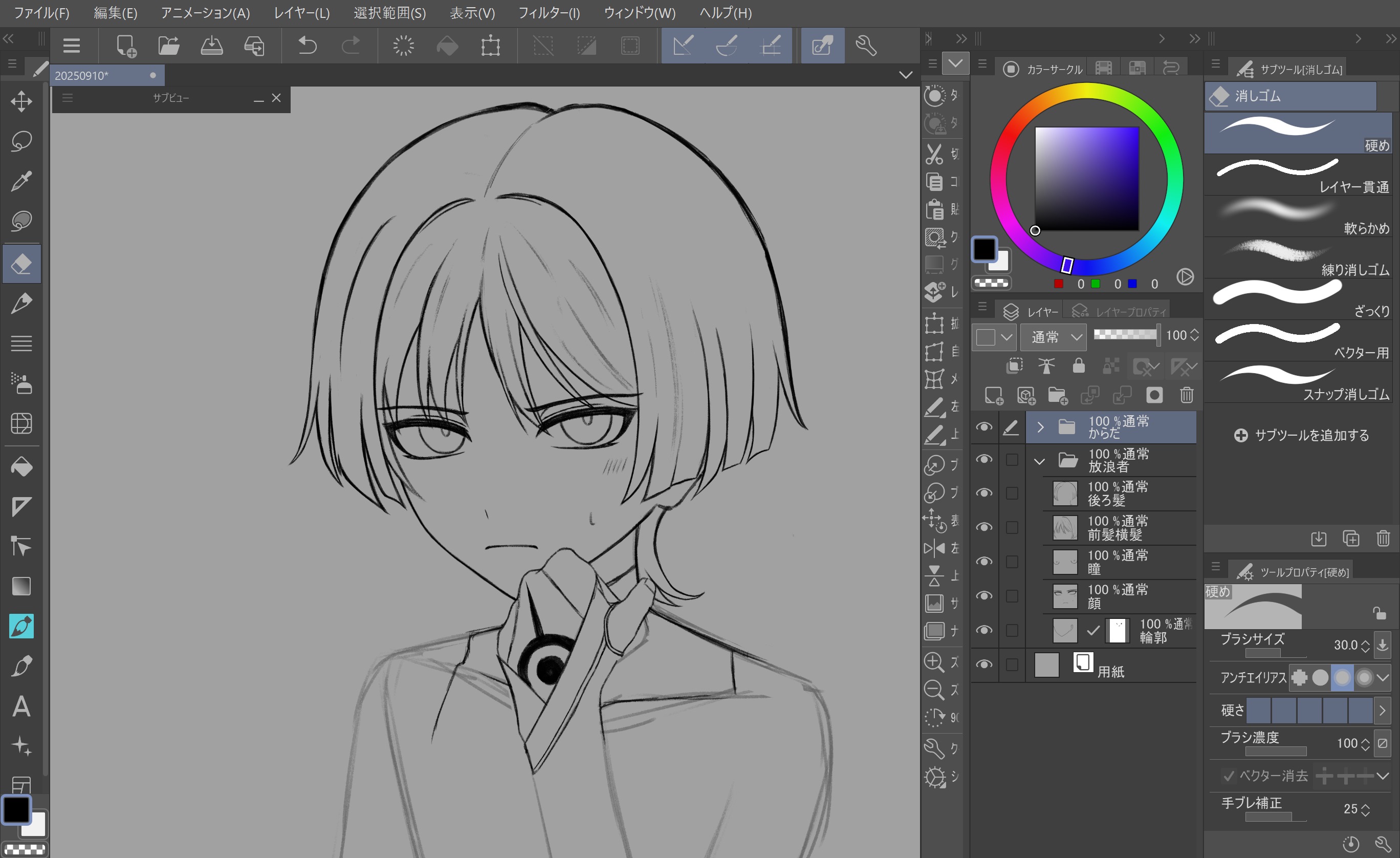The image size is (1400, 858).
Task: Select the Text tool
Action: click(21, 707)
